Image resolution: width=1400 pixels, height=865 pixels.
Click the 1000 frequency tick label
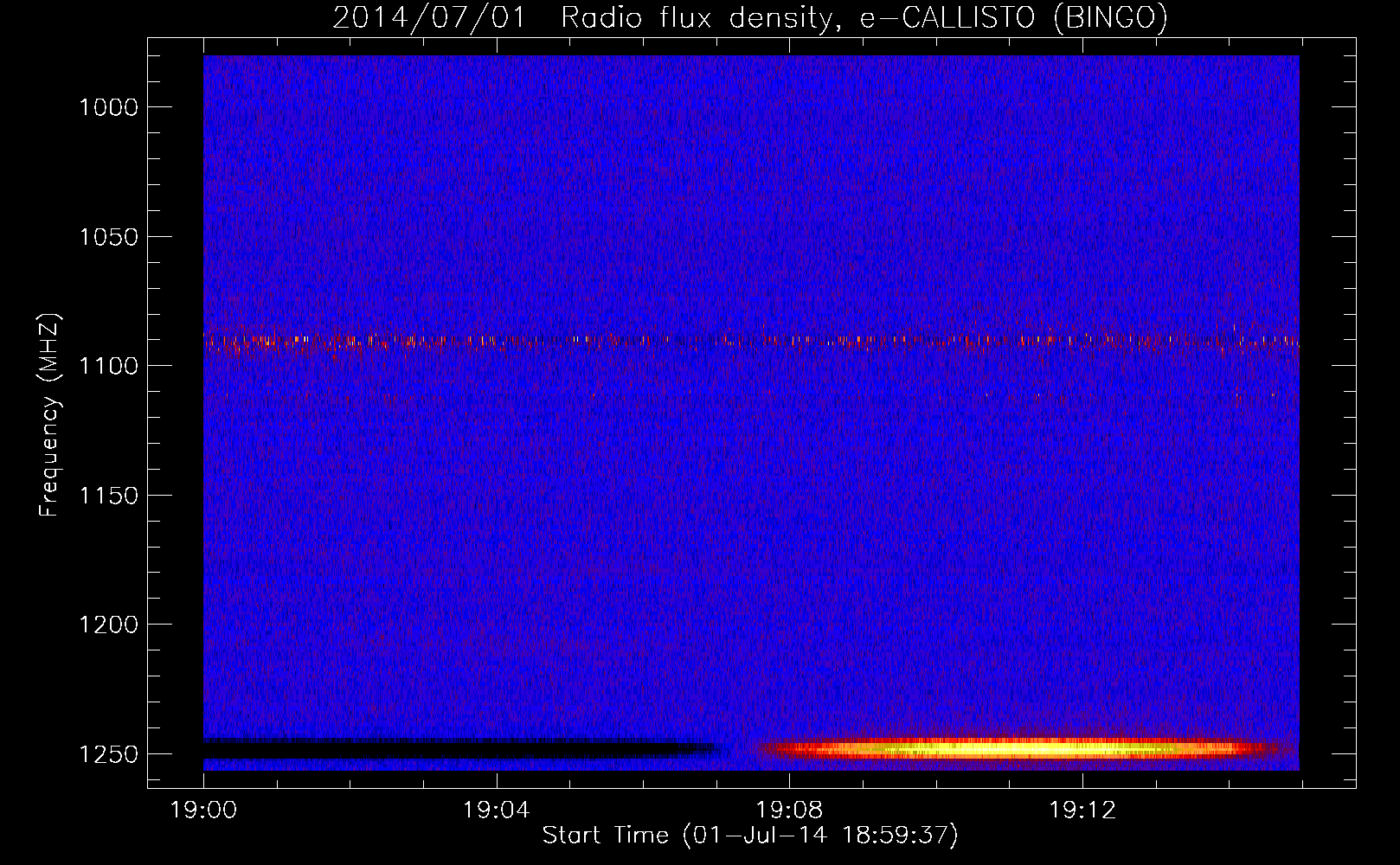(x=109, y=107)
